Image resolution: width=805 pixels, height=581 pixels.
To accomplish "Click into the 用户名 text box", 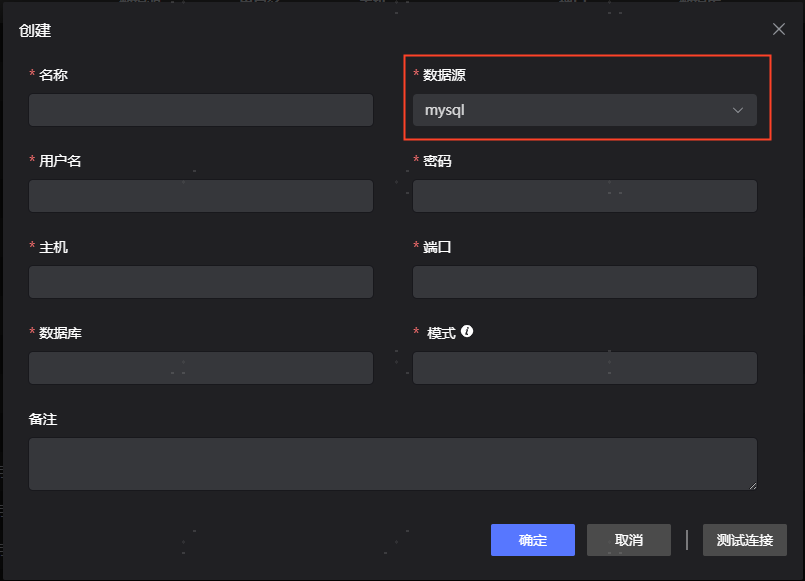I will (x=201, y=196).
